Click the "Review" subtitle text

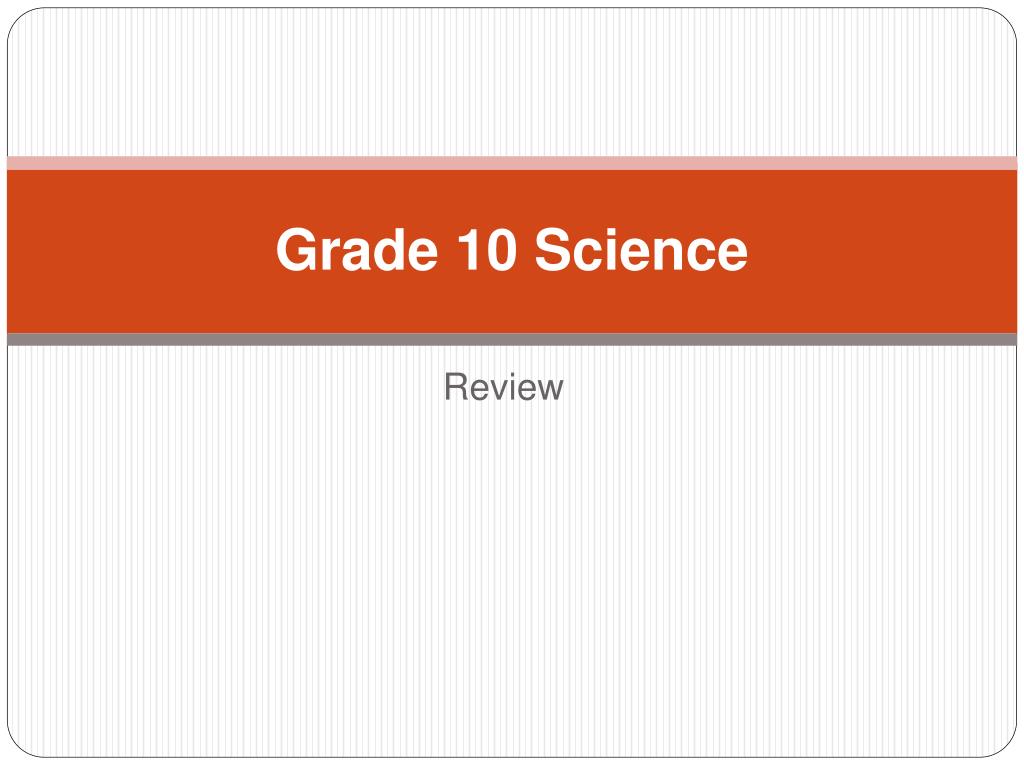pos(504,387)
